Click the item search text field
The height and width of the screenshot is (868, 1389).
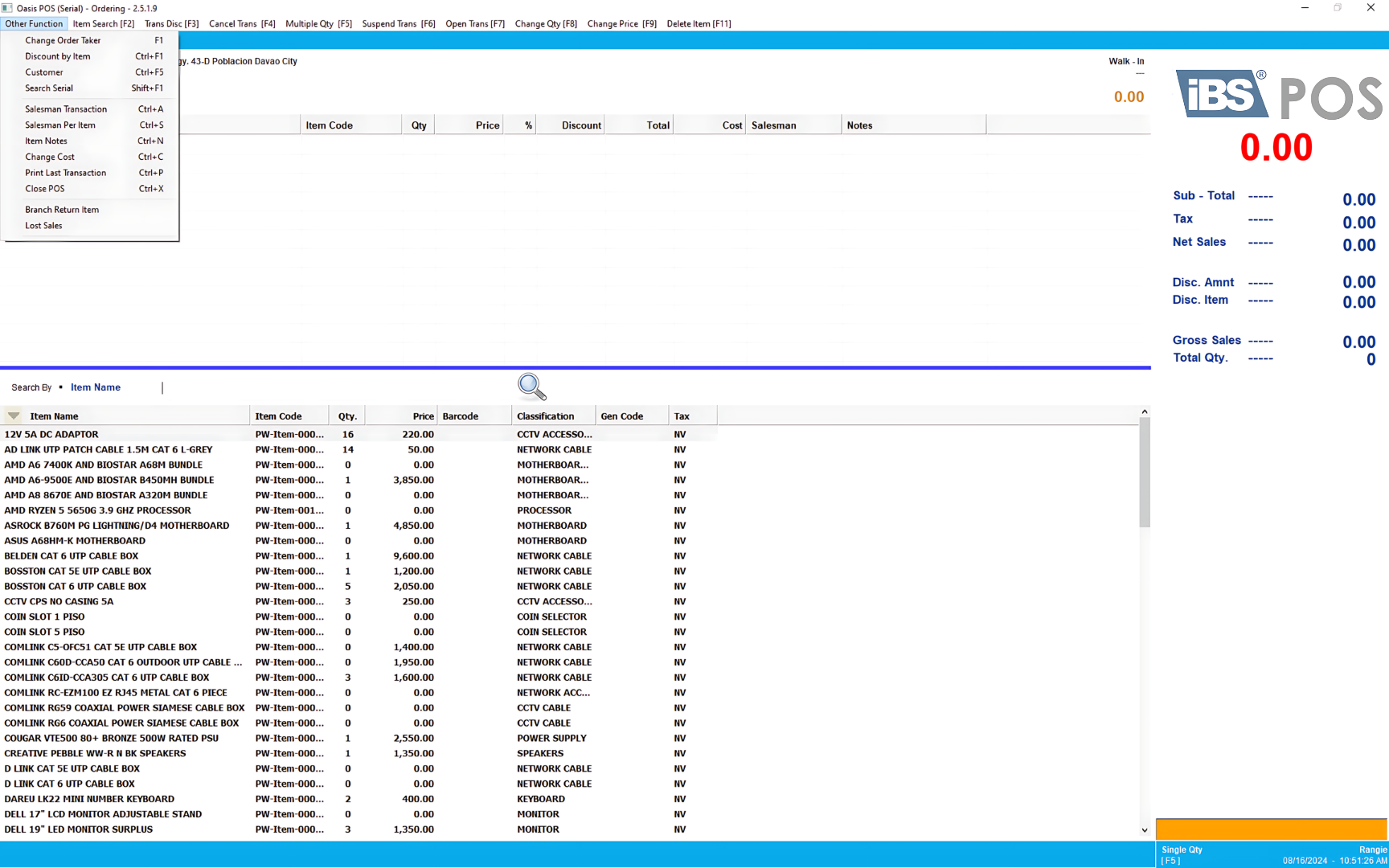322,387
